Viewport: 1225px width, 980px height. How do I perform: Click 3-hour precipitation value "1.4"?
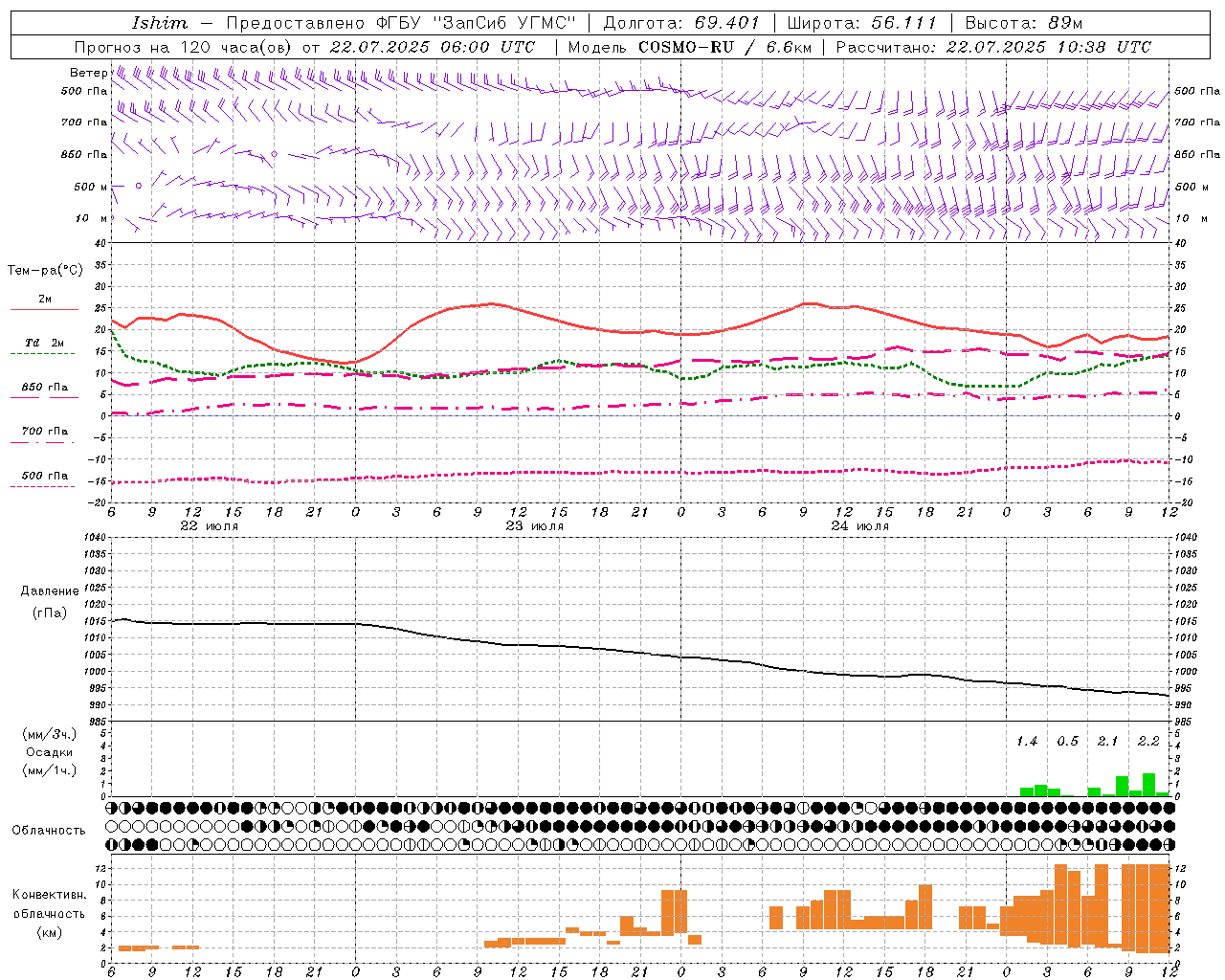1027,742
